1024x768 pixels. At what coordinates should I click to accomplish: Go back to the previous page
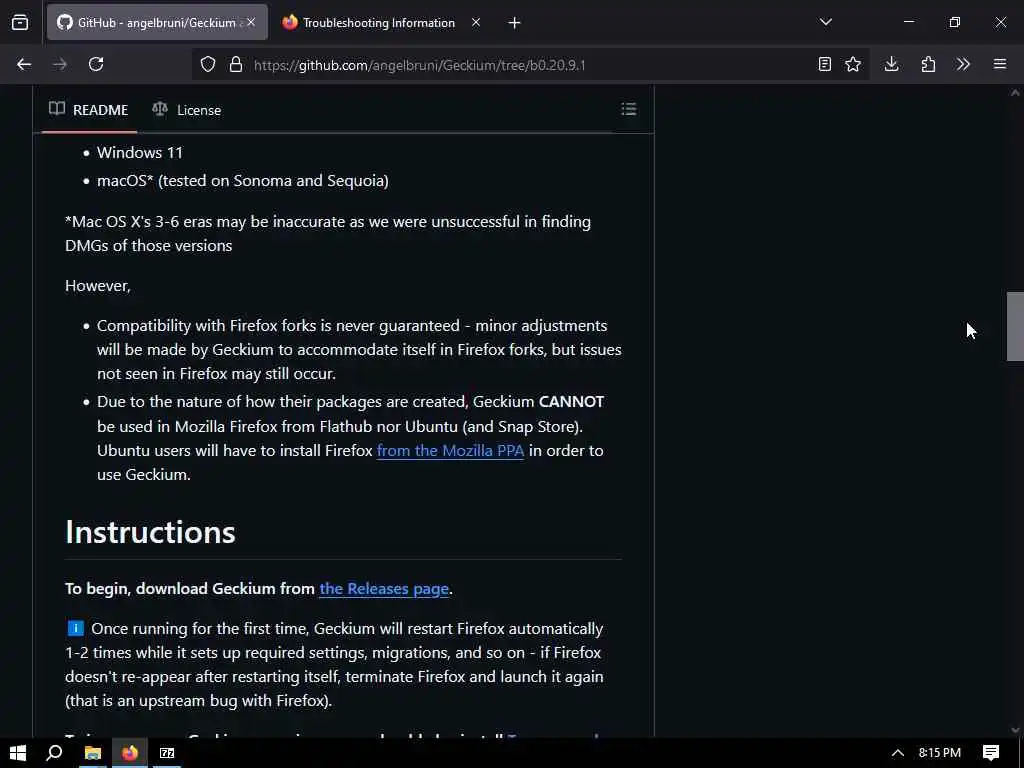pyautogui.click(x=24, y=64)
